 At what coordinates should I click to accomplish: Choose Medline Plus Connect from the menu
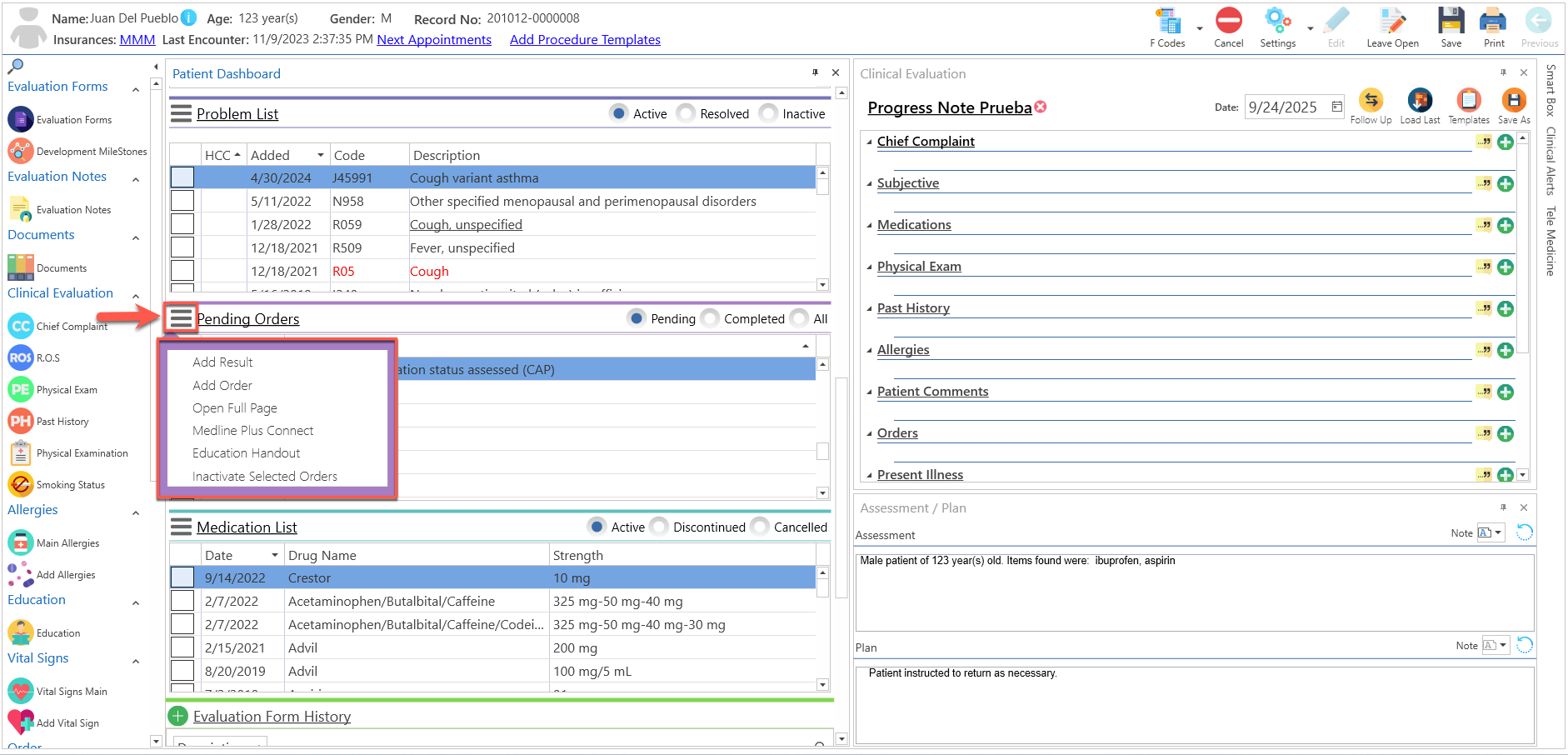click(x=253, y=430)
